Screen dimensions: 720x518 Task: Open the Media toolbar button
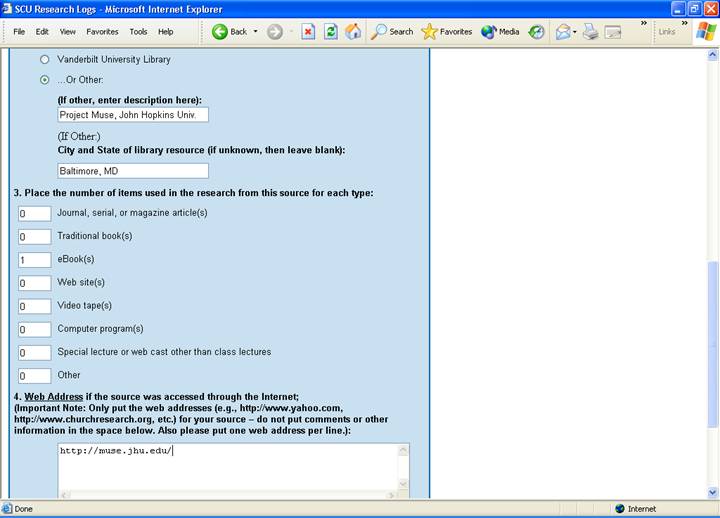pyautogui.click(x=500, y=32)
